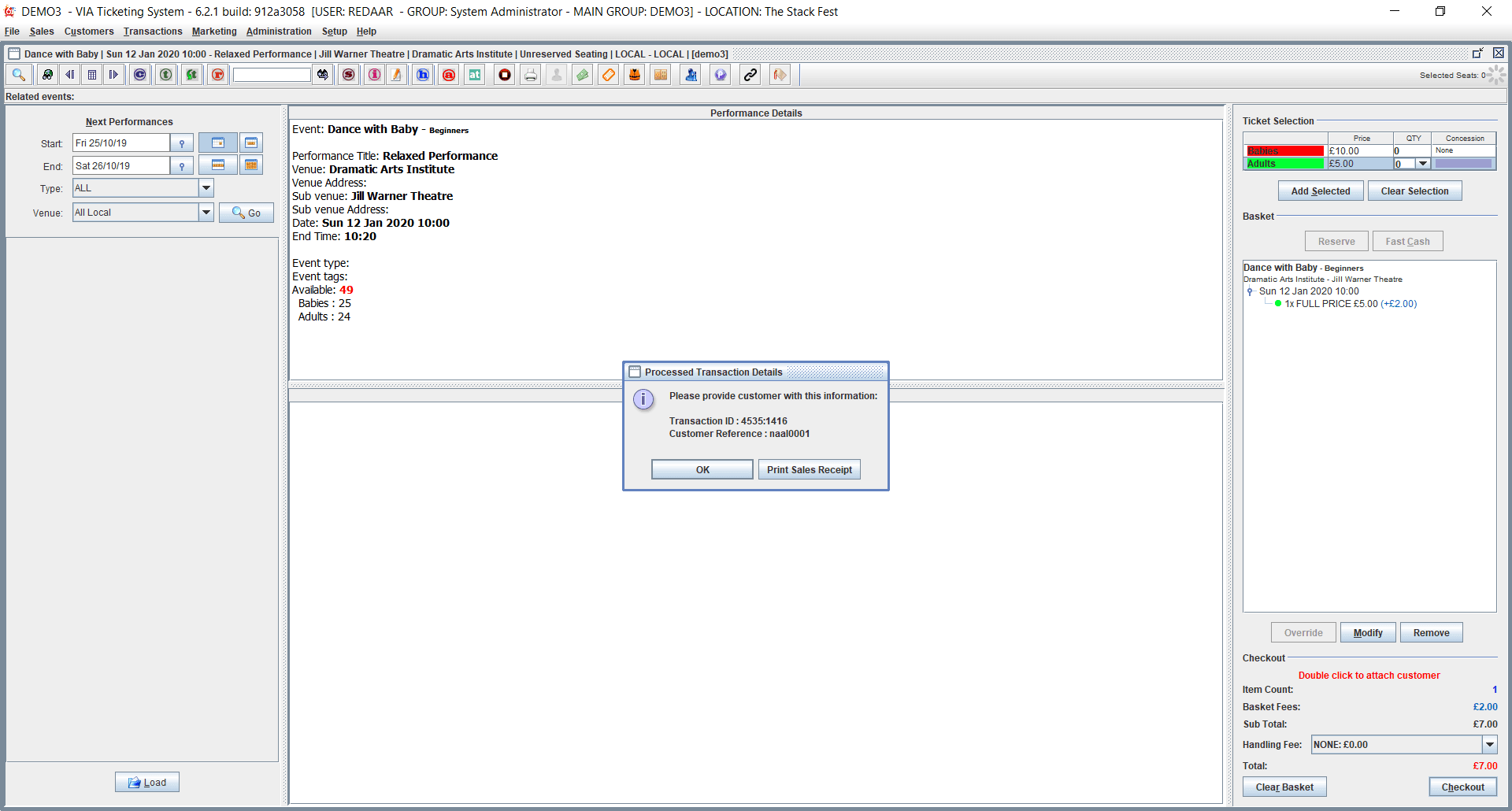Open the Type dropdown showing ALL

pyautogui.click(x=206, y=188)
